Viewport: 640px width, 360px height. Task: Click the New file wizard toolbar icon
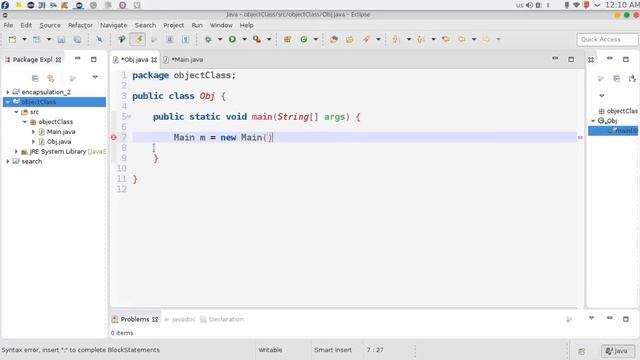tap(12, 39)
